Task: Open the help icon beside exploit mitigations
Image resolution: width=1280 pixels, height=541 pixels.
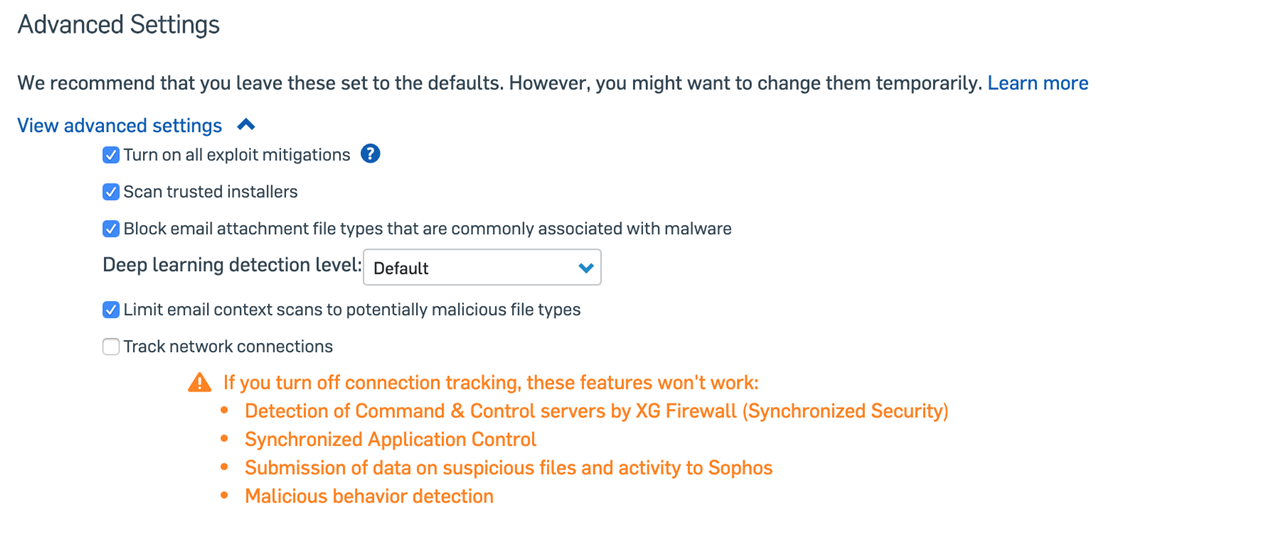Action: click(x=370, y=154)
